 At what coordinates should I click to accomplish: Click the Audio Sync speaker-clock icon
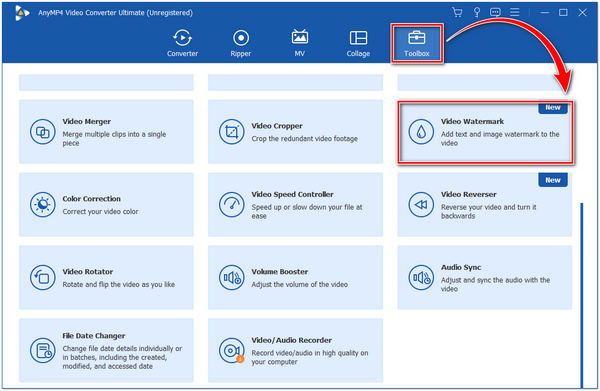click(421, 277)
